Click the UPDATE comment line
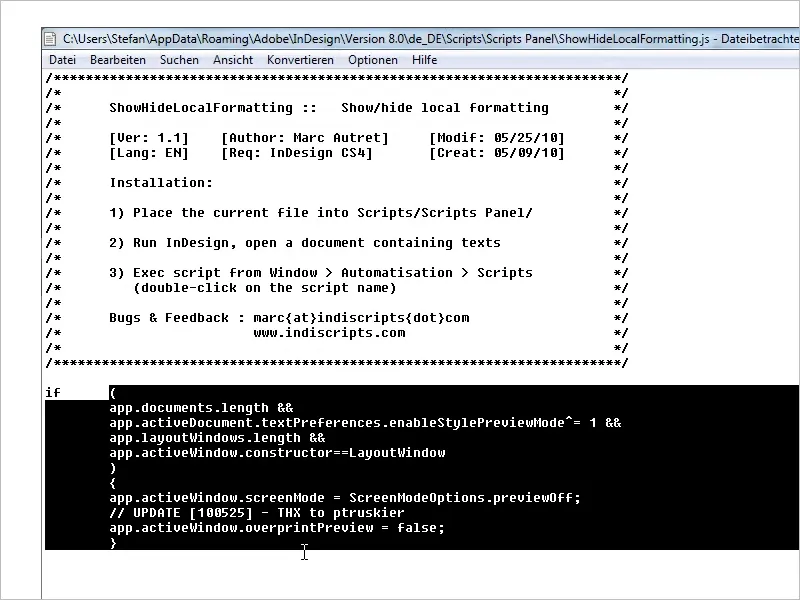 [x=257, y=513]
